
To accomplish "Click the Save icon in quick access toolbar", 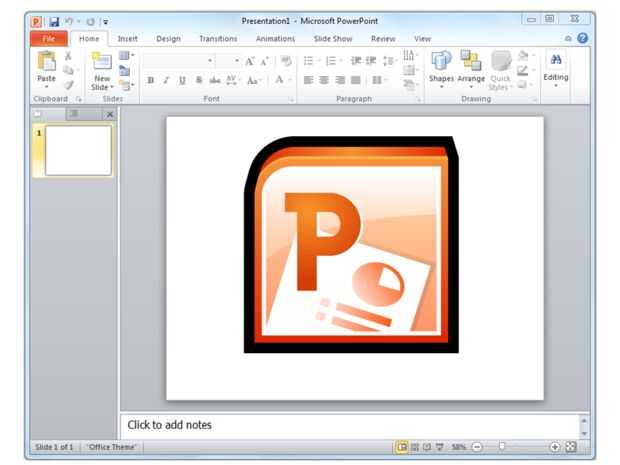I will point(54,21).
